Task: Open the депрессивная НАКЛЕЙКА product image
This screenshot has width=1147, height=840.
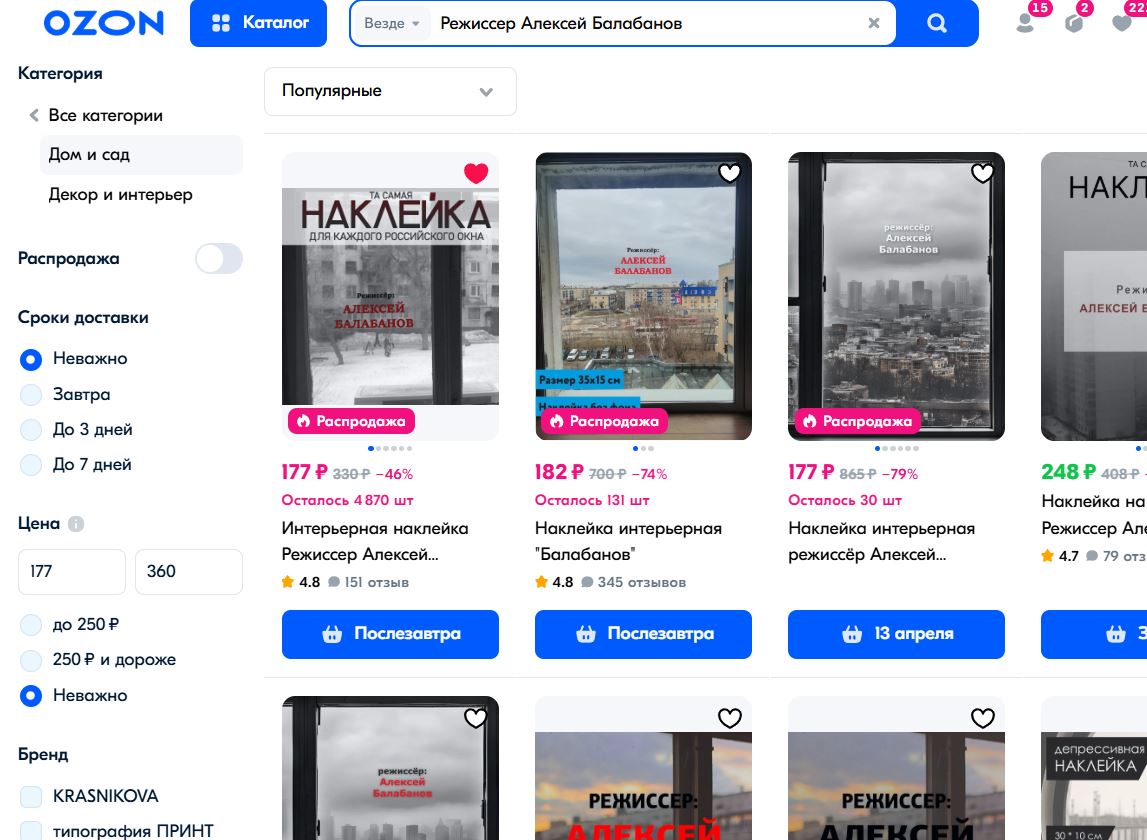Action: point(1094,786)
